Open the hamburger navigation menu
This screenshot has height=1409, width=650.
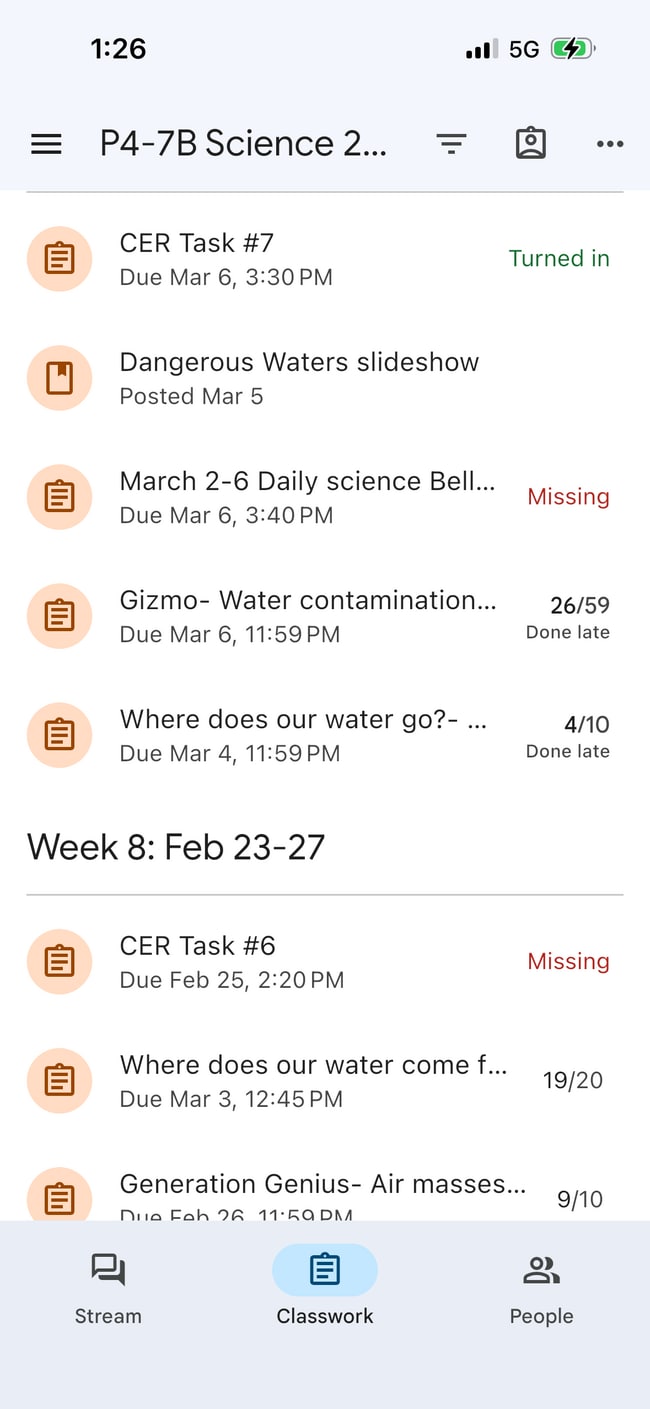[46, 144]
